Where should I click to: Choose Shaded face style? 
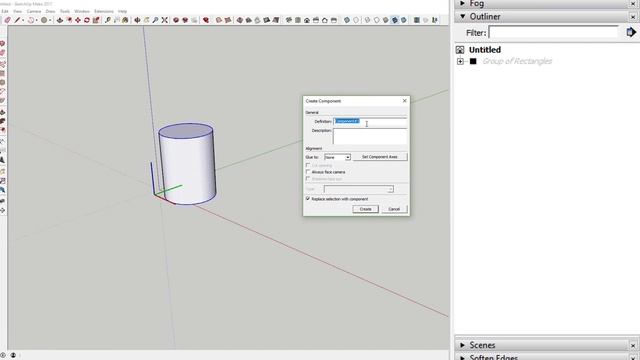tap(385, 20)
